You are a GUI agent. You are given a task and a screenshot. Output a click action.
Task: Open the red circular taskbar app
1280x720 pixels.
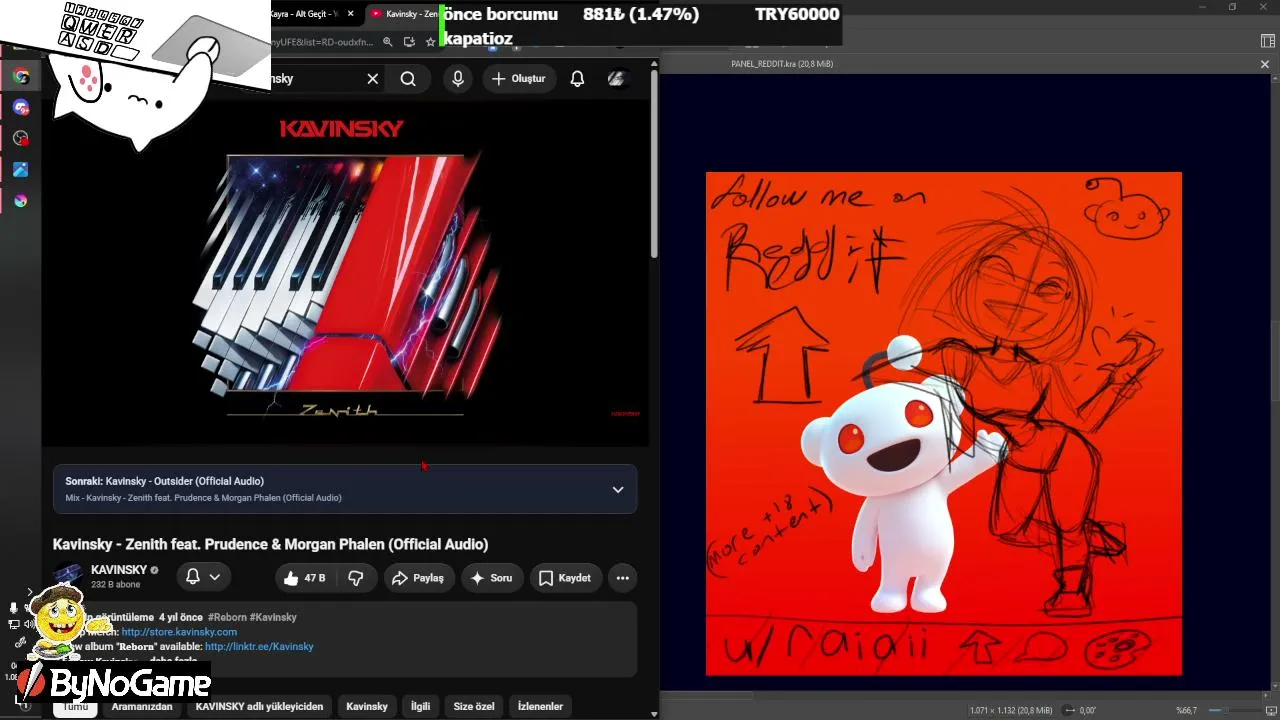pos(20,138)
